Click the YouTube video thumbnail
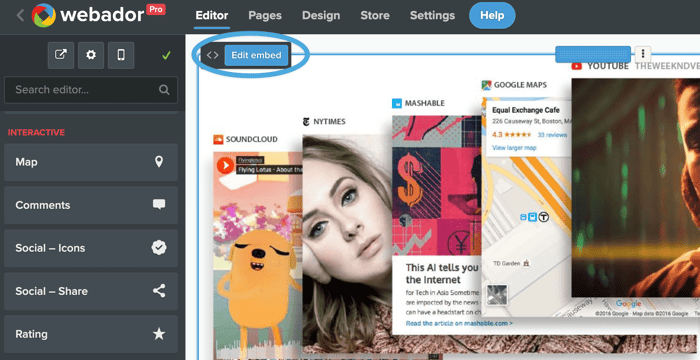The width and height of the screenshot is (700, 360). [x=636, y=188]
